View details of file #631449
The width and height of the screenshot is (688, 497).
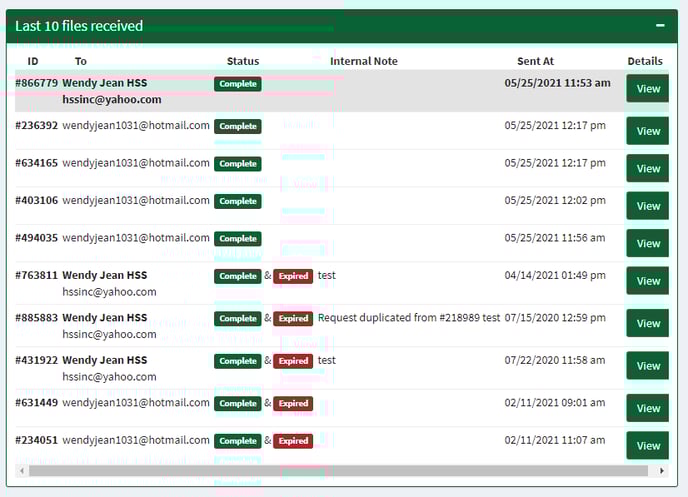tap(648, 408)
